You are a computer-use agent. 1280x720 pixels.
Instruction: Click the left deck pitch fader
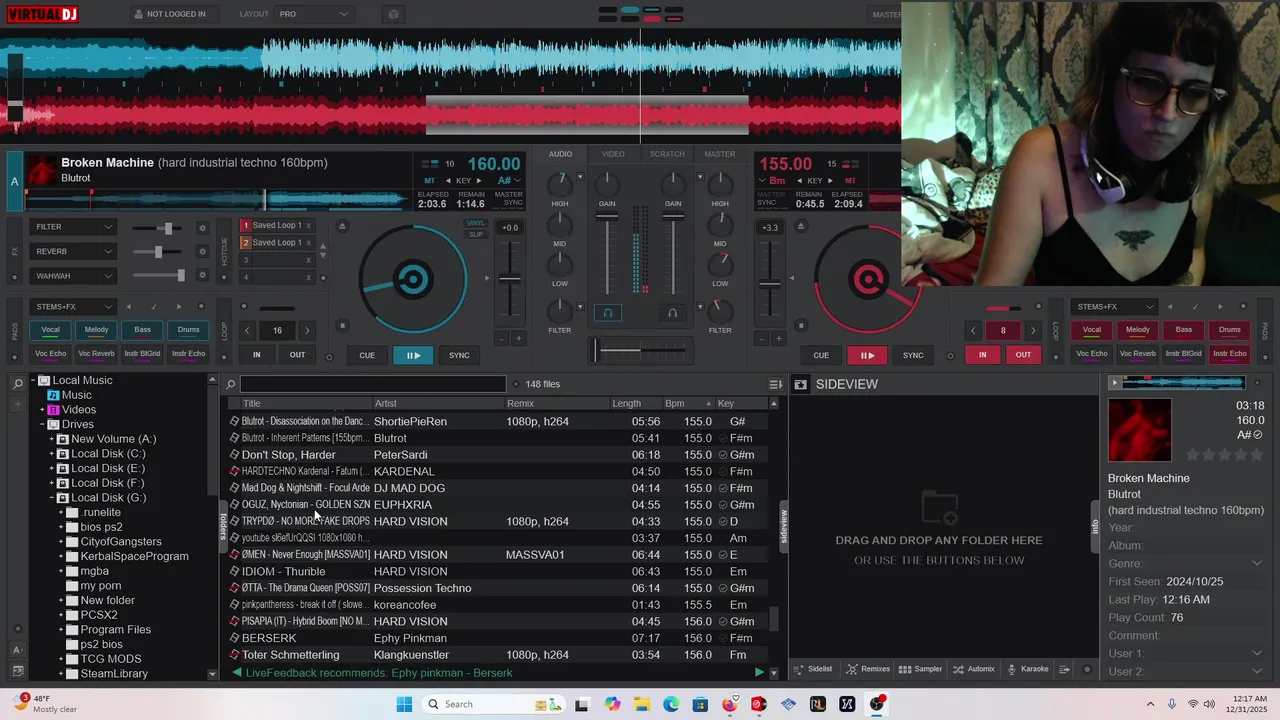point(510,279)
